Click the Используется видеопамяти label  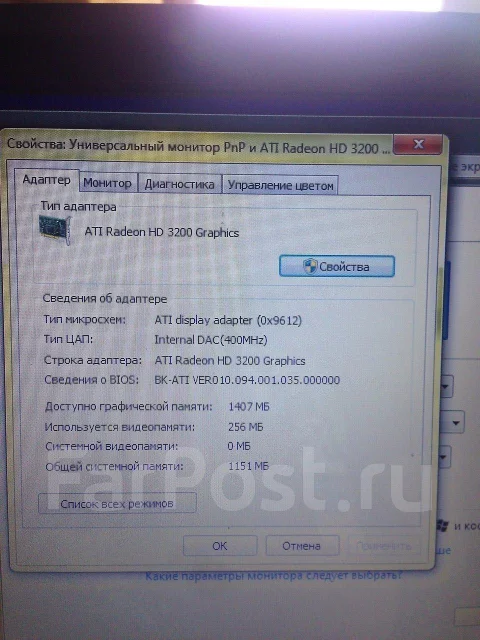[x=120, y=427]
